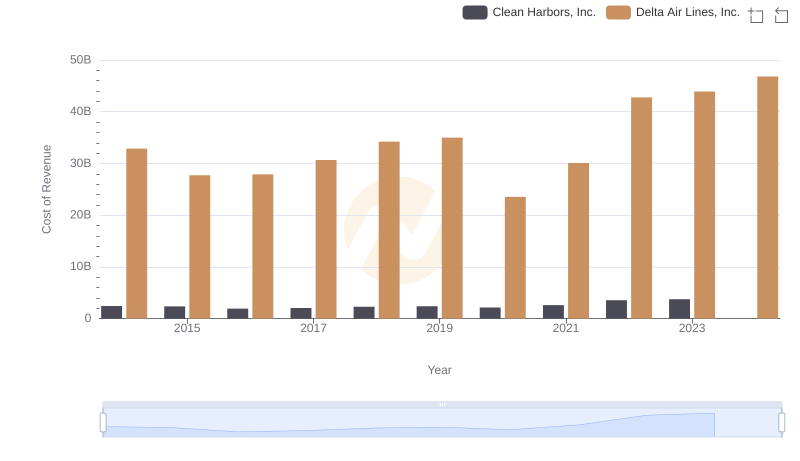800x461 pixels.
Task: Click the zoom reset toolbox icon
Action: (x=781, y=15)
